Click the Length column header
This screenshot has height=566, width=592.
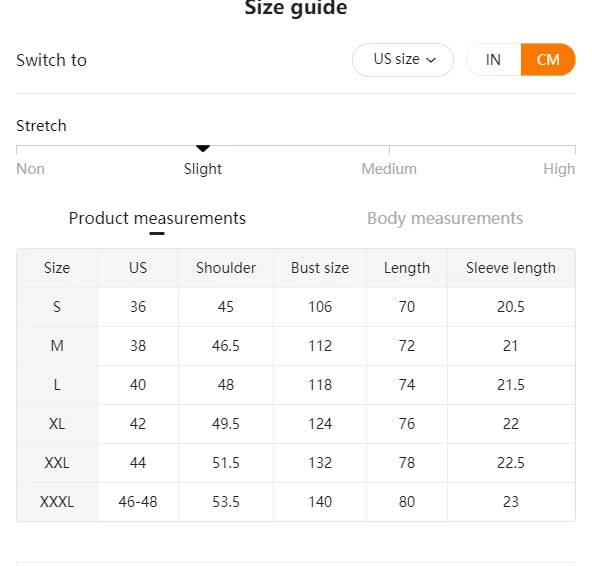[x=407, y=268]
